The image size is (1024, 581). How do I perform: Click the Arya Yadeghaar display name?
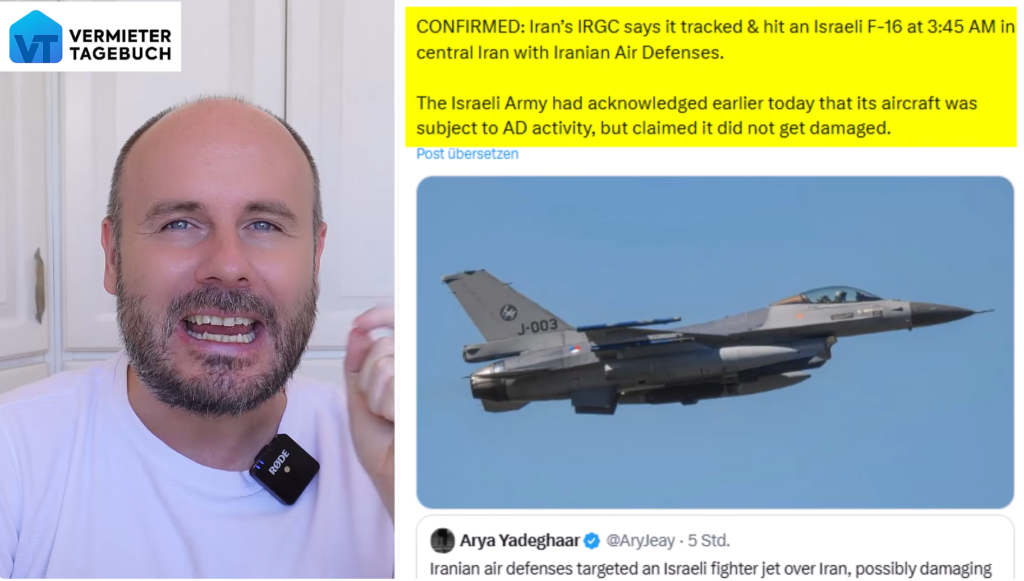pos(520,541)
